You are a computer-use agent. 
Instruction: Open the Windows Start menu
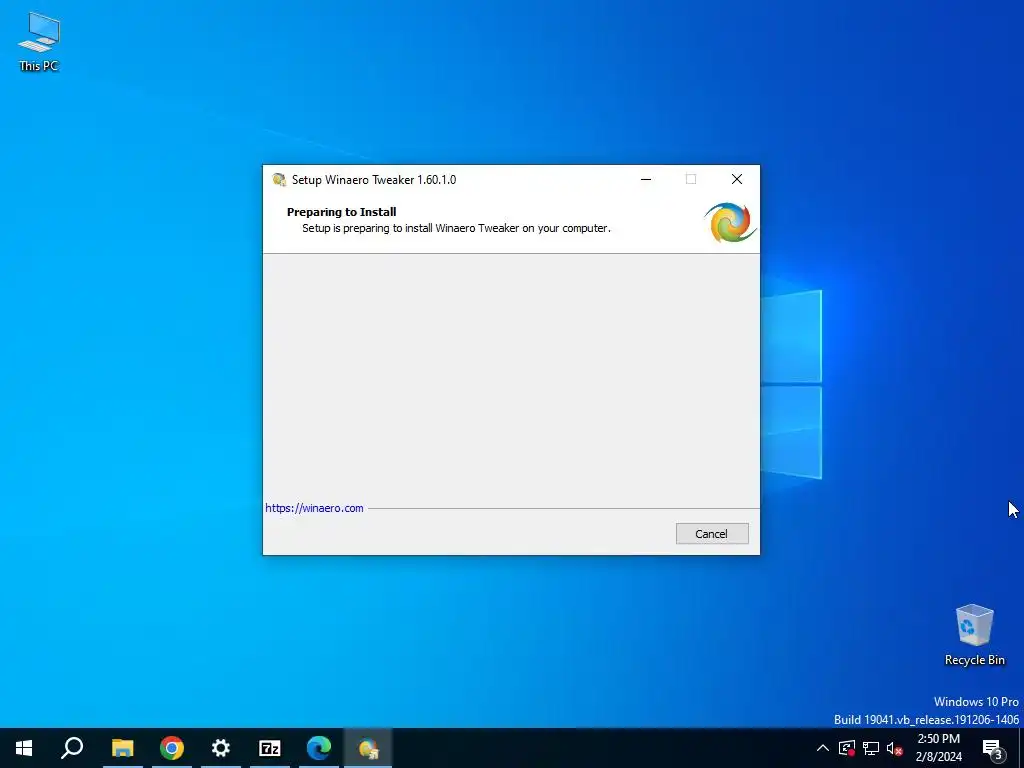pos(24,748)
